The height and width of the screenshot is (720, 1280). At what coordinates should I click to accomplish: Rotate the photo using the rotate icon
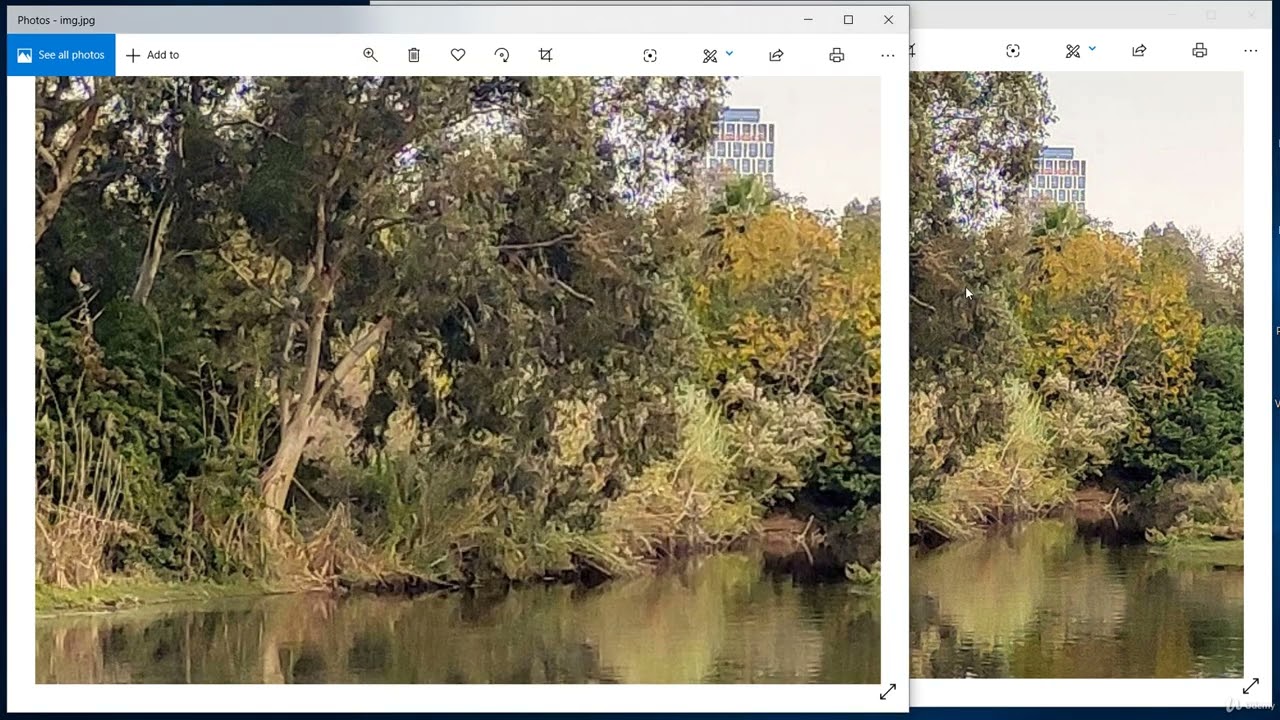[502, 55]
